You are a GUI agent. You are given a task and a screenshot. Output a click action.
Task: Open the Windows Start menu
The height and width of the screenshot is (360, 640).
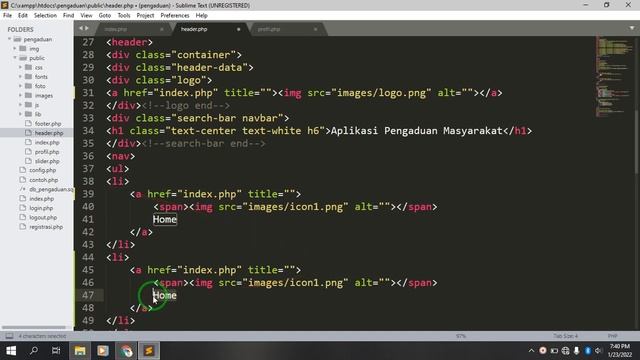click(x=11, y=351)
